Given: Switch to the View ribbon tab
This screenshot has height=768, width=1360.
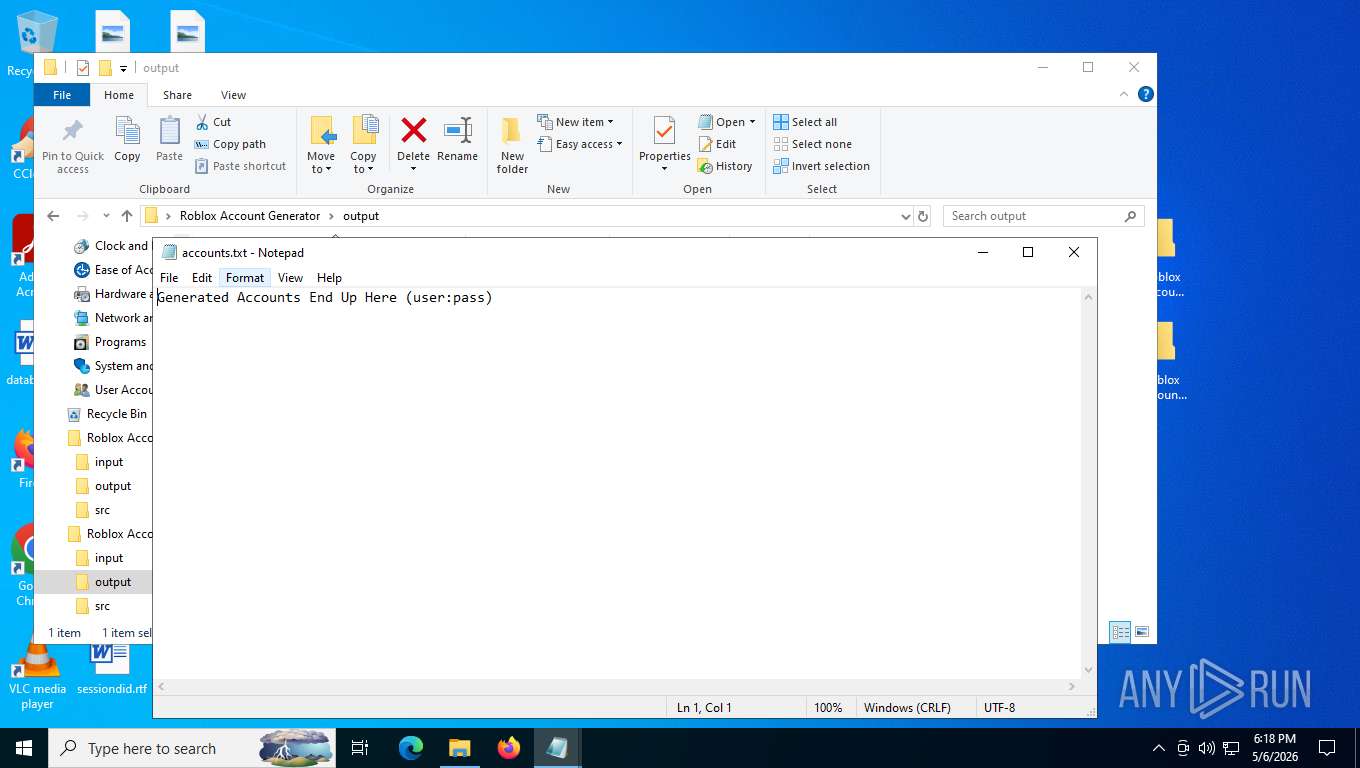Looking at the screenshot, I should (x=233, y=95).
